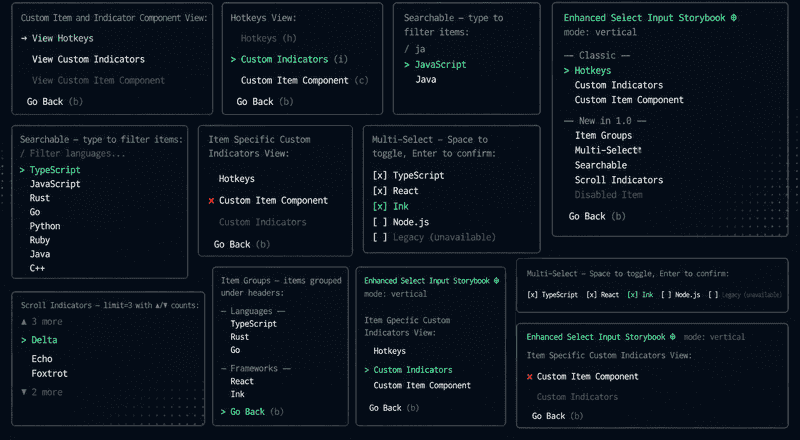Viewport: 800px width, 440px height.
Task: Select green TypeScript in Filter languages list
Action: click(55, 170)
